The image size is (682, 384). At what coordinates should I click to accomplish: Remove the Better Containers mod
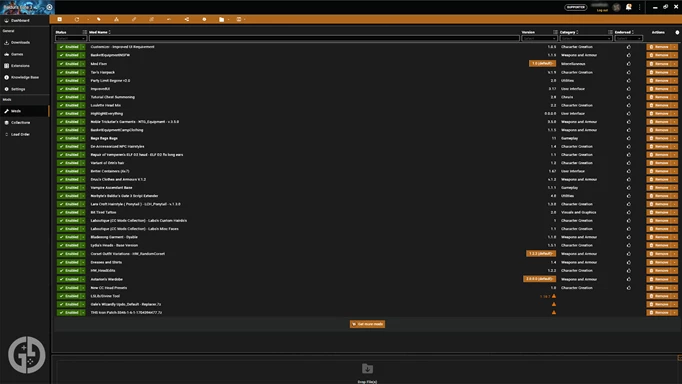click(659, 171)
